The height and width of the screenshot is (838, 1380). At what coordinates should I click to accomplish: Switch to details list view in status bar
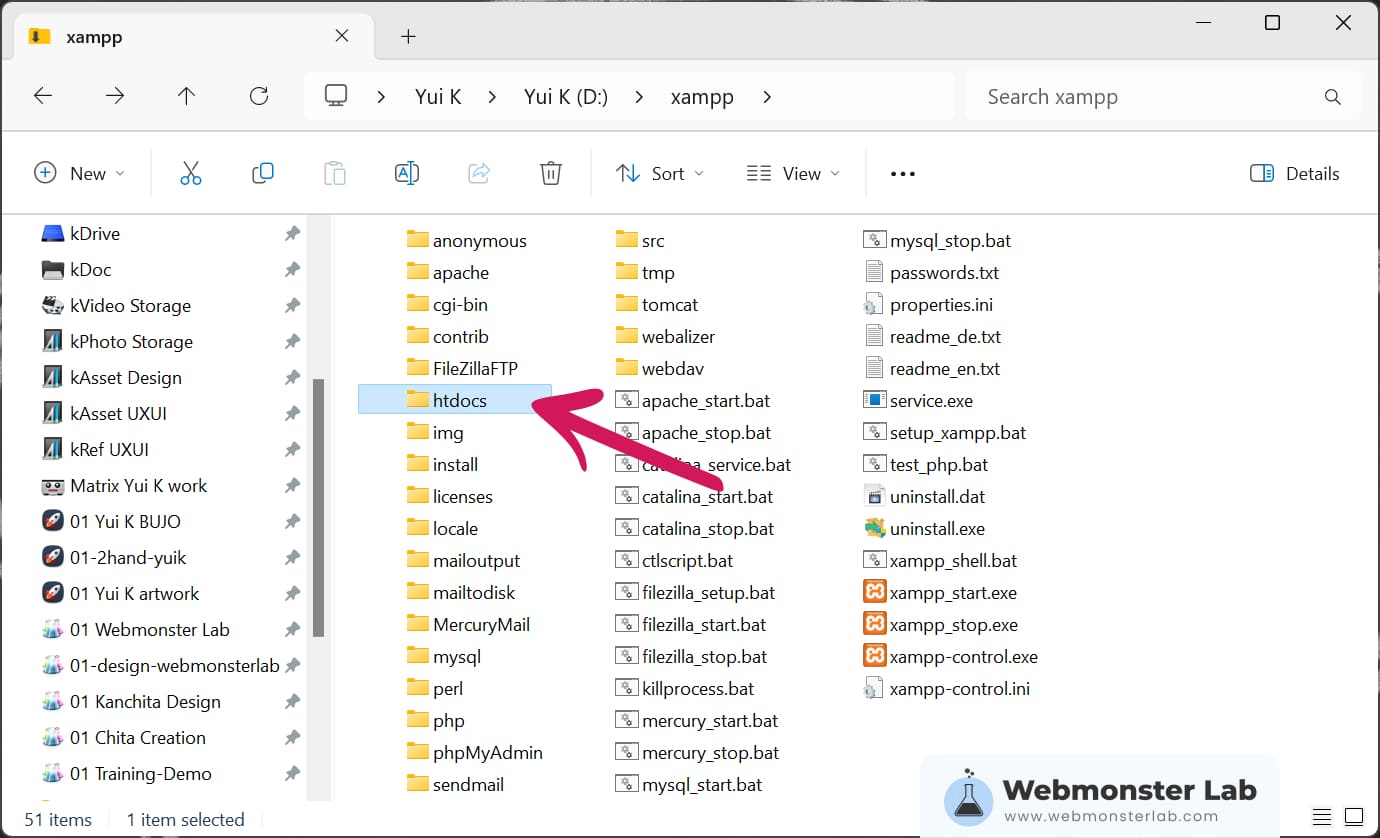[x=1322, y=816]
